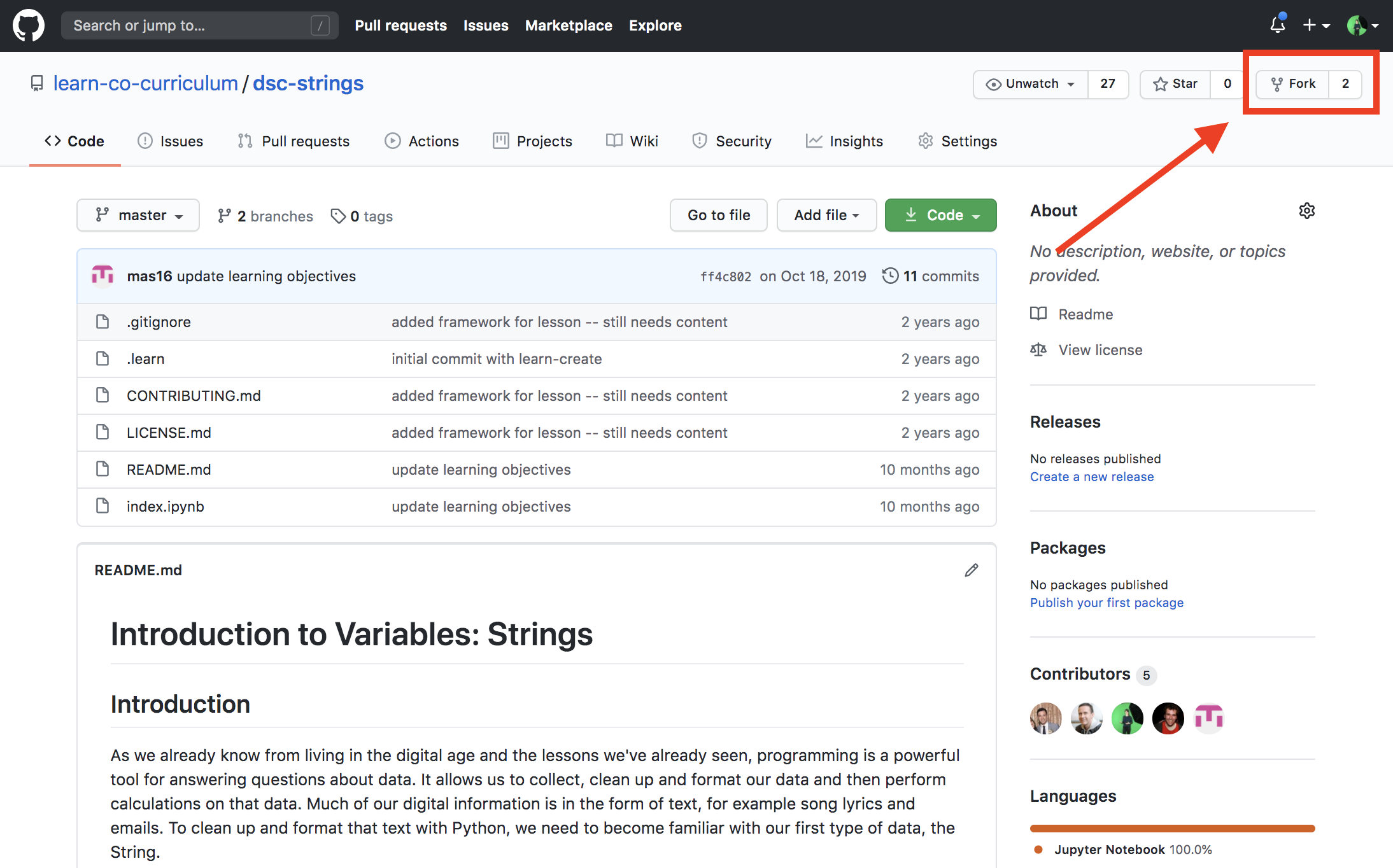Viewport: 1393px width, 868px height.
Task: Click Create a new release link
Action: coord(1091,477)
